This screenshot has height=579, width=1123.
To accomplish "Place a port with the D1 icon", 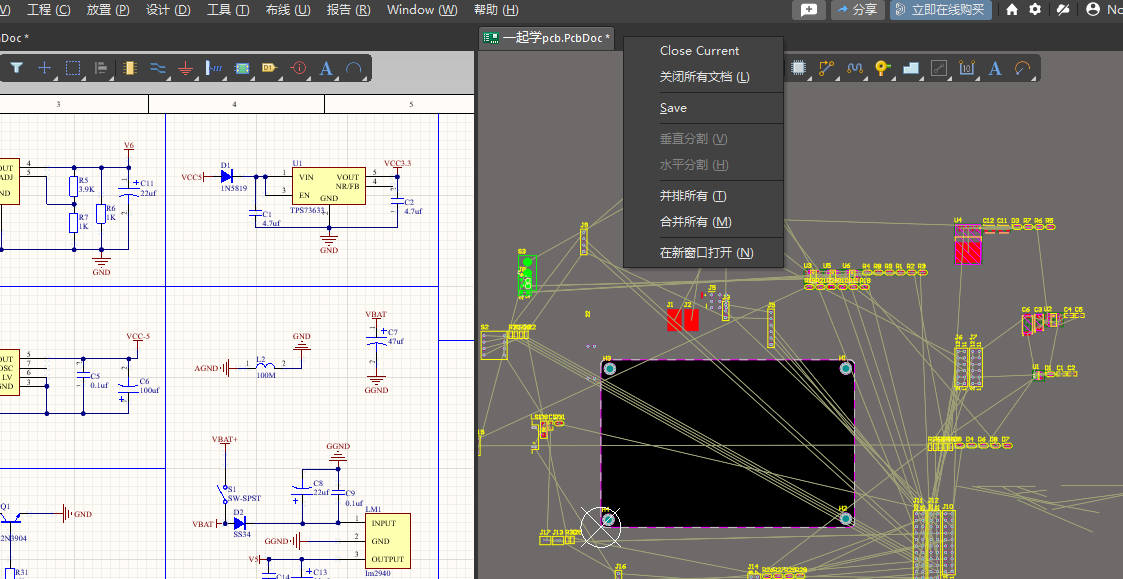I will click(269, 68).
